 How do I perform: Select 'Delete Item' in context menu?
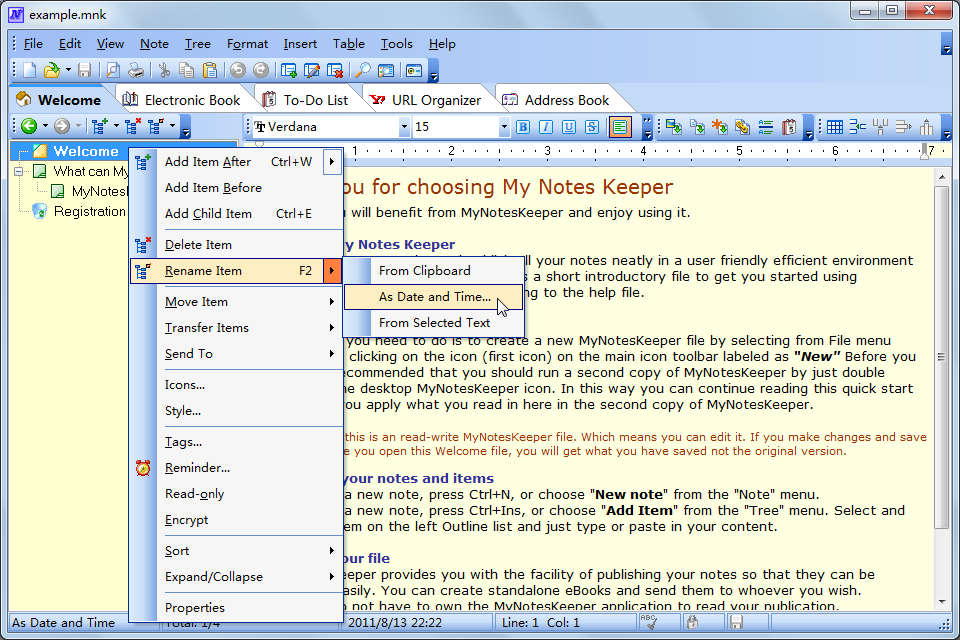pos(198,245)
